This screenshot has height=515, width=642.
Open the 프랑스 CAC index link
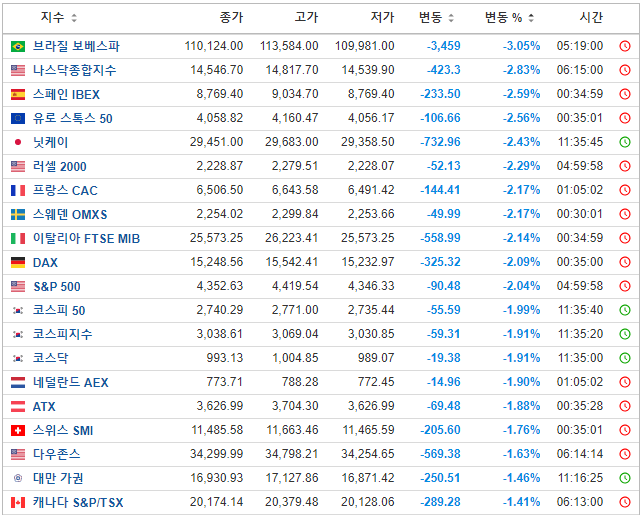pyautogui.click(x=65, y=190)
